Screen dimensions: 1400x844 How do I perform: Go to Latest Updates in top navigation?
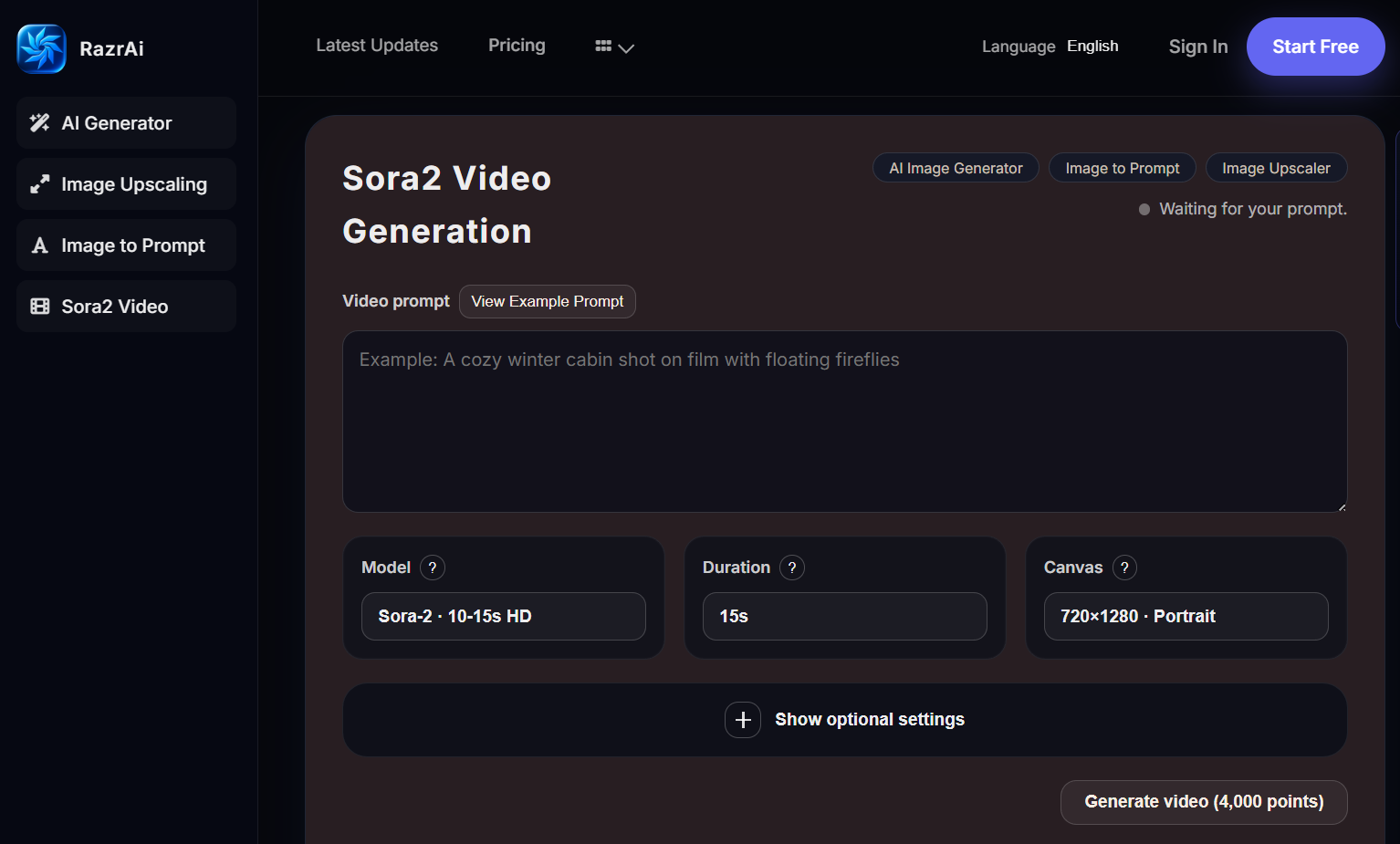coord(377,46)
